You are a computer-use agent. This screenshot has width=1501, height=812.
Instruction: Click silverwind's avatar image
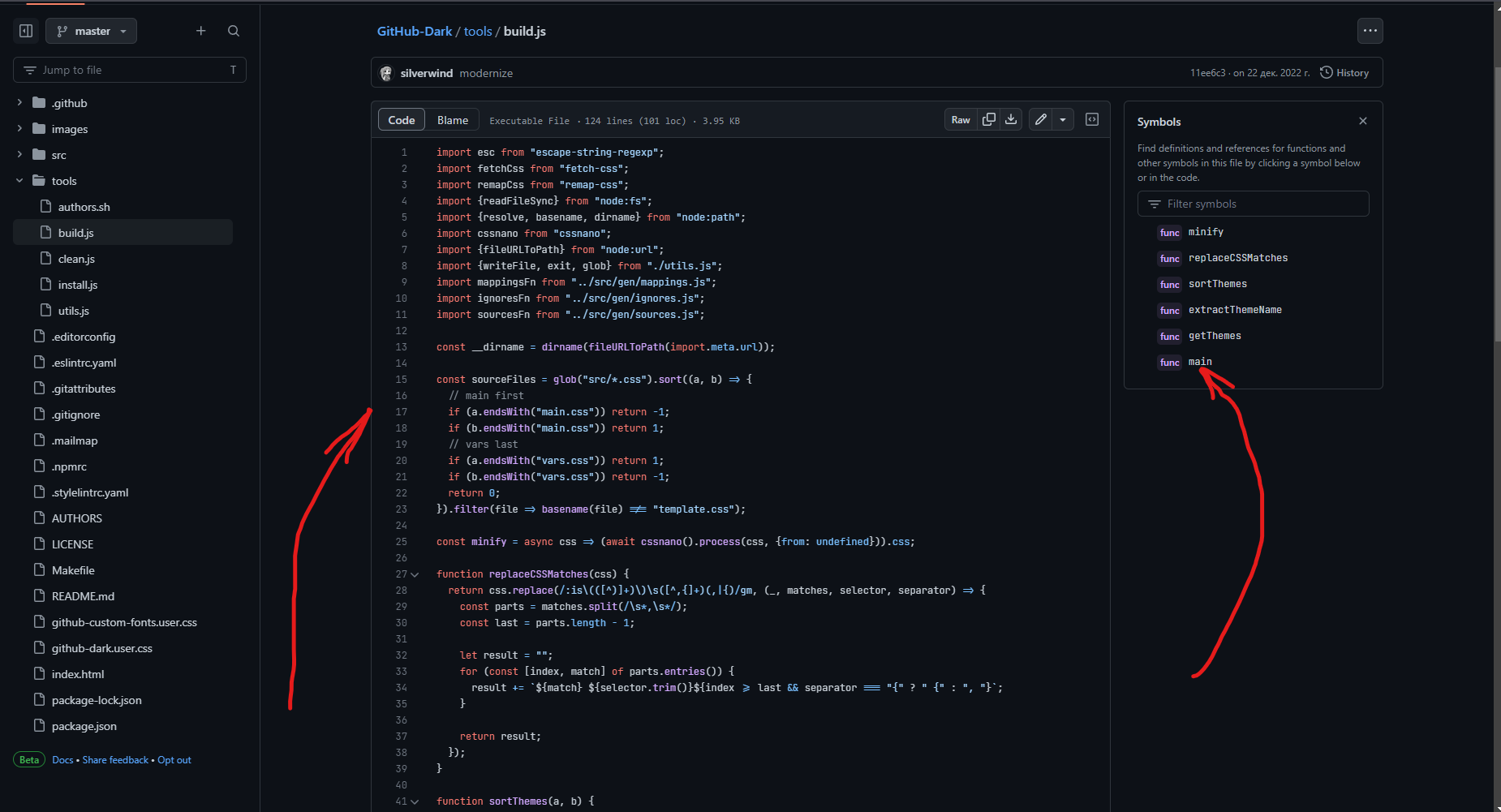pyautogui.click(x=386, y=73)
